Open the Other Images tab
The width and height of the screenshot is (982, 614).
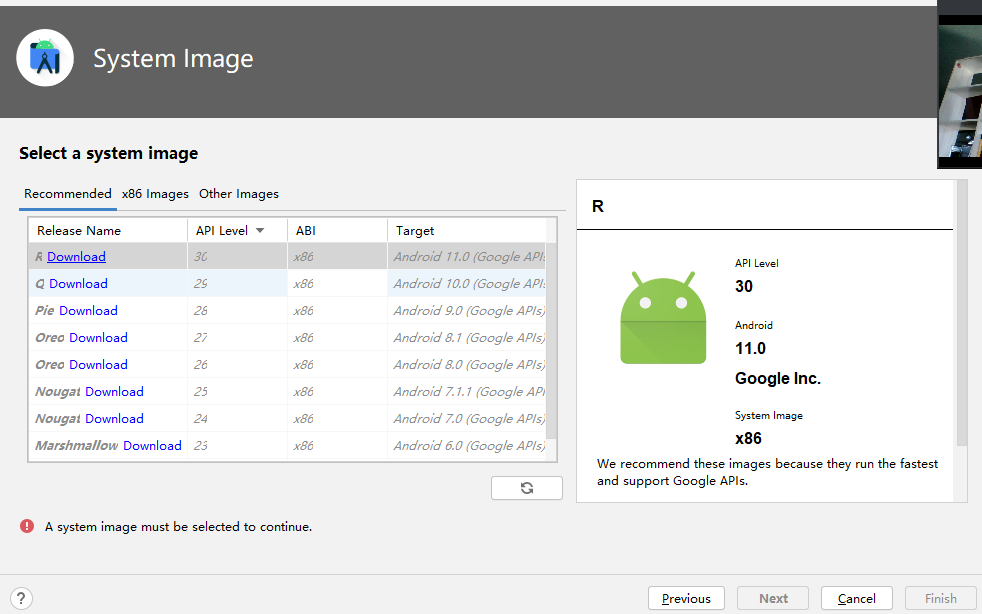click(x=239, y=194)
